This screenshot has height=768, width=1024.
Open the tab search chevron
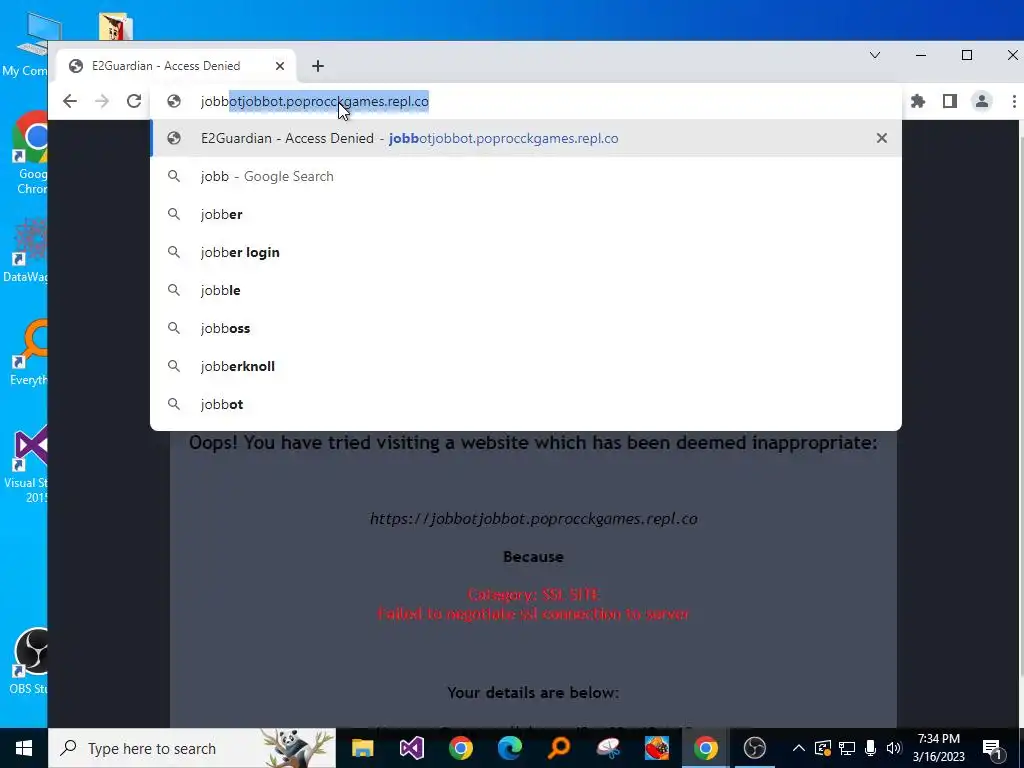tap(875, 56)
